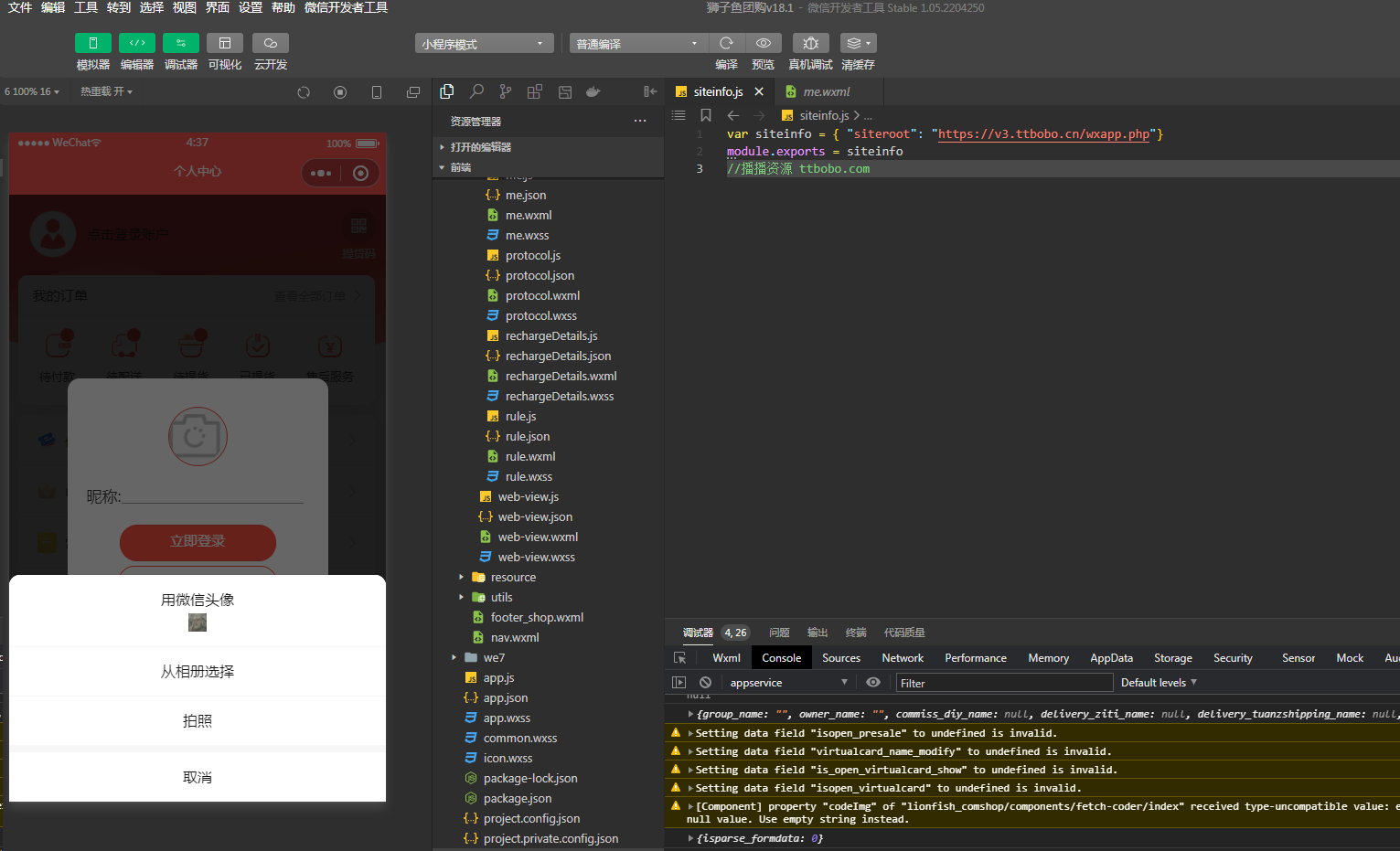This screenshot has width=1400, height=851.
Task: Open the wxapp.php URL link in code
Action: (x=1044, y=133)
